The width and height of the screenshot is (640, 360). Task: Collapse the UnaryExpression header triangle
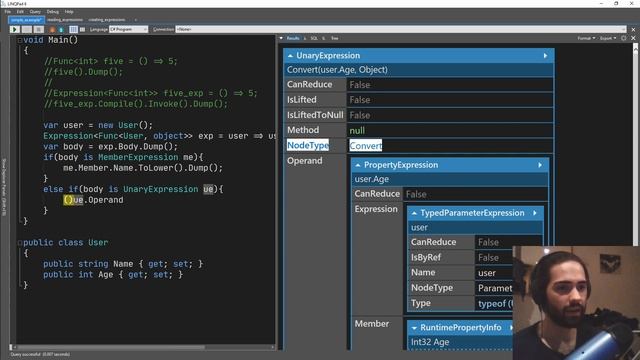(x=290, y=56)
